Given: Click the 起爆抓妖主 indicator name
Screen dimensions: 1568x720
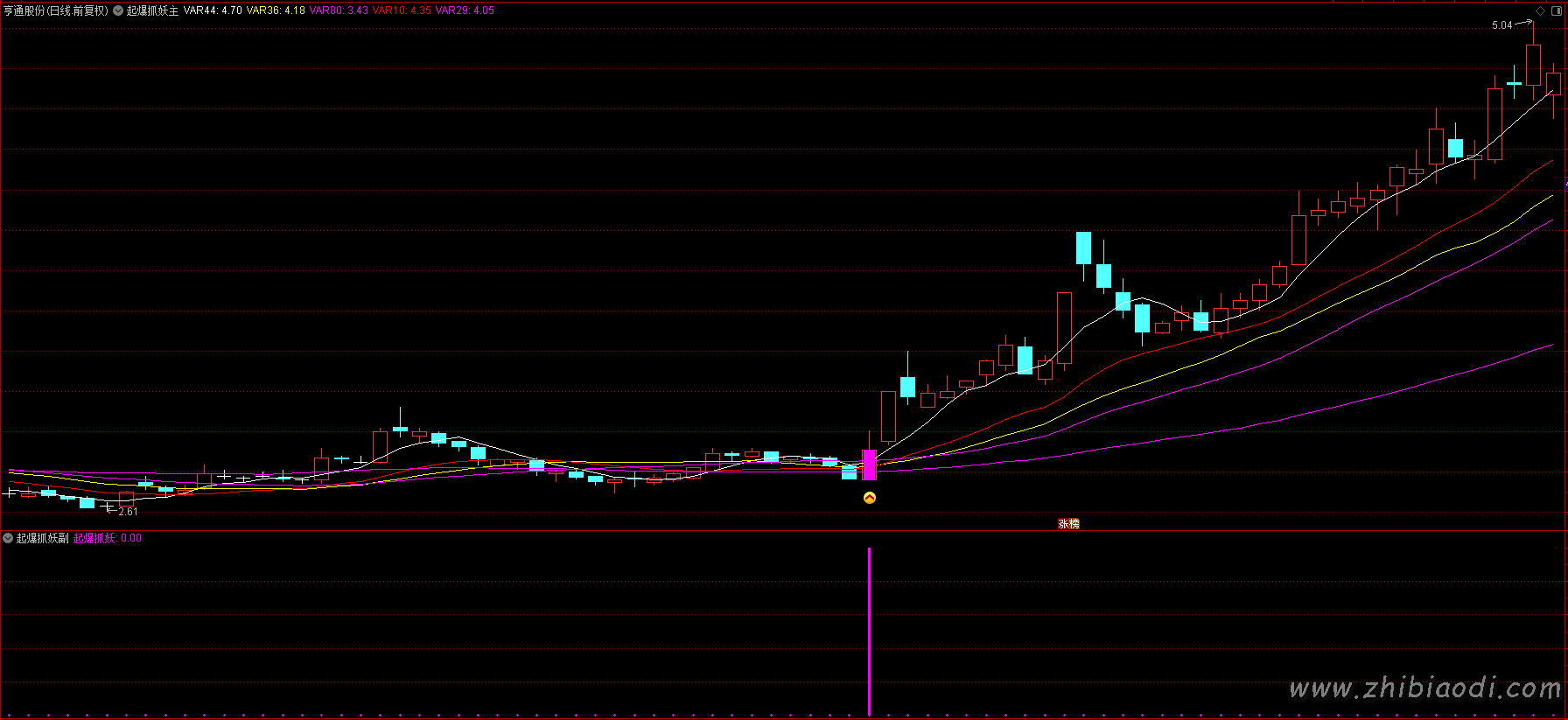Looking at the screenshot, I should click(152, 10).
